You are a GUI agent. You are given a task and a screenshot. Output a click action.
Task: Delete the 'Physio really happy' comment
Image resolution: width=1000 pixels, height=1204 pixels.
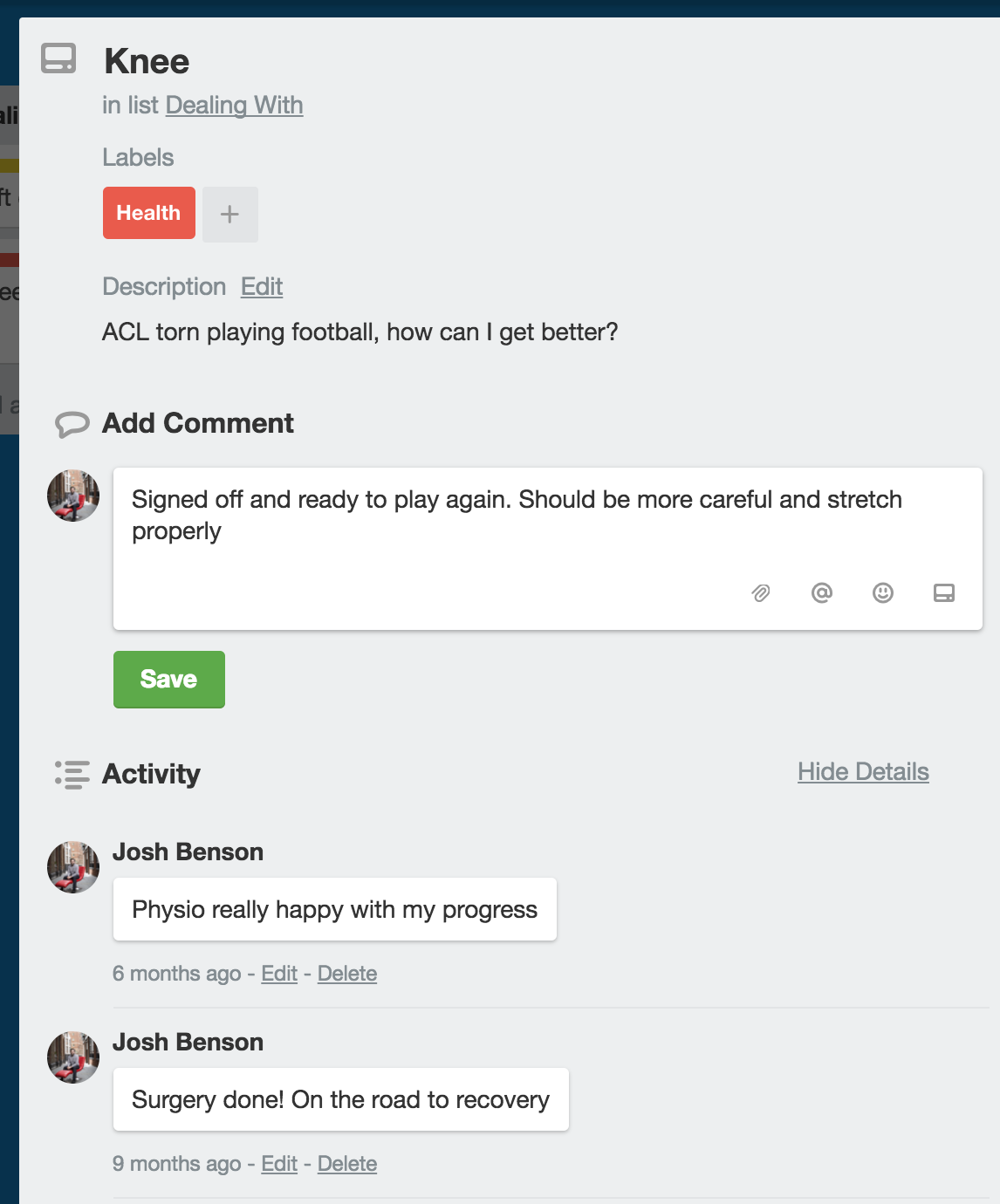[x=347, y=973]
